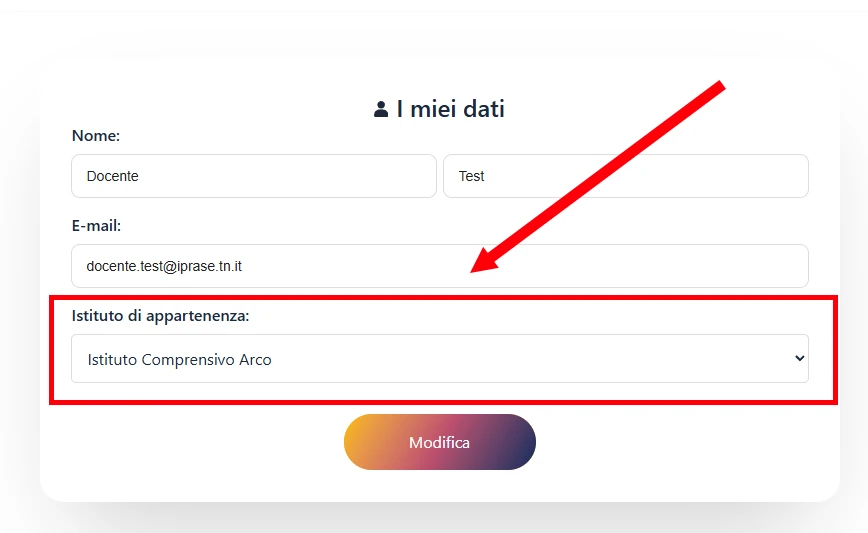
Task: Select the E-mail input field
Action: click(x=439, y=266)
